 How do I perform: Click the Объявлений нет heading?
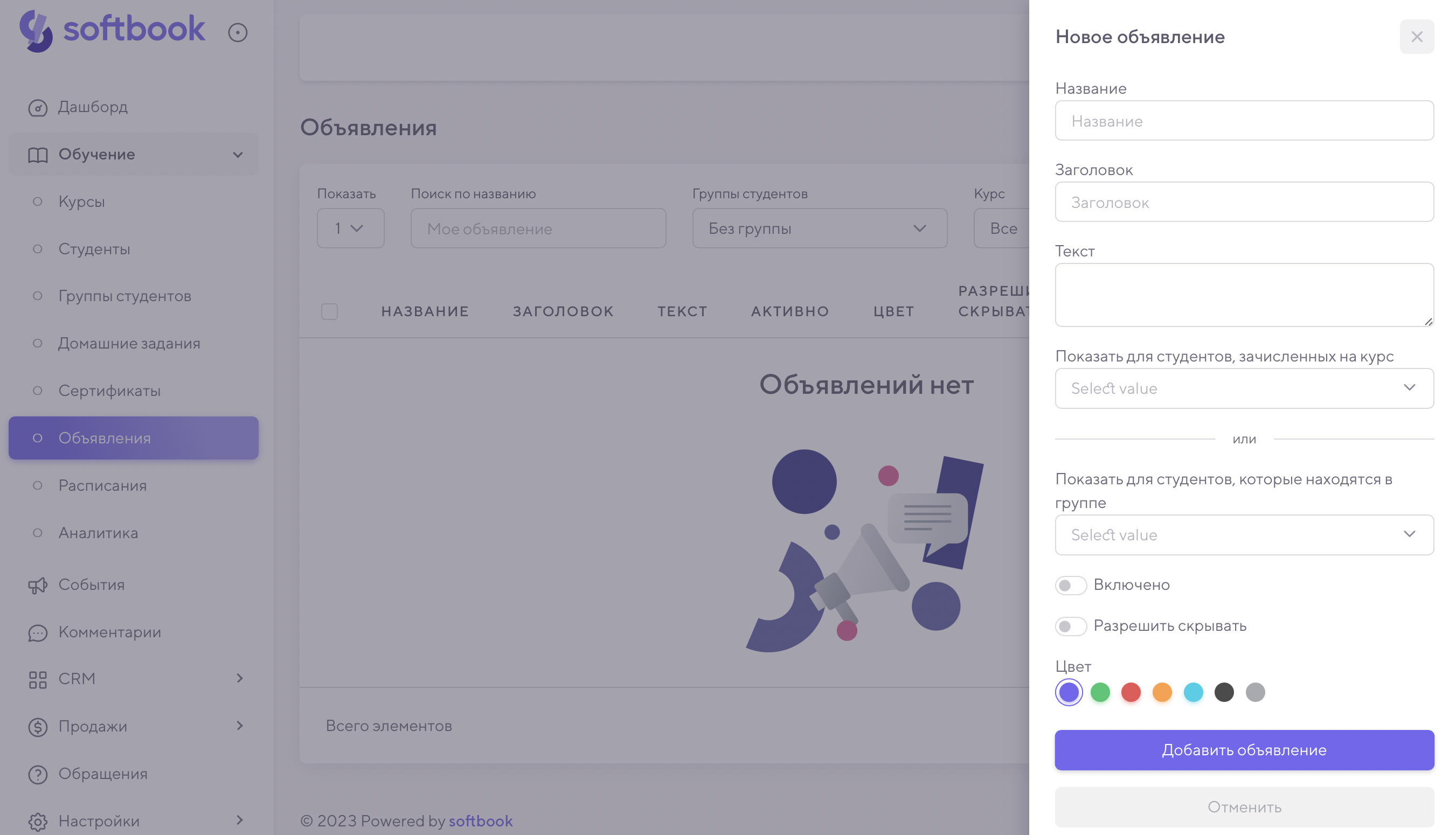point(866,384)
